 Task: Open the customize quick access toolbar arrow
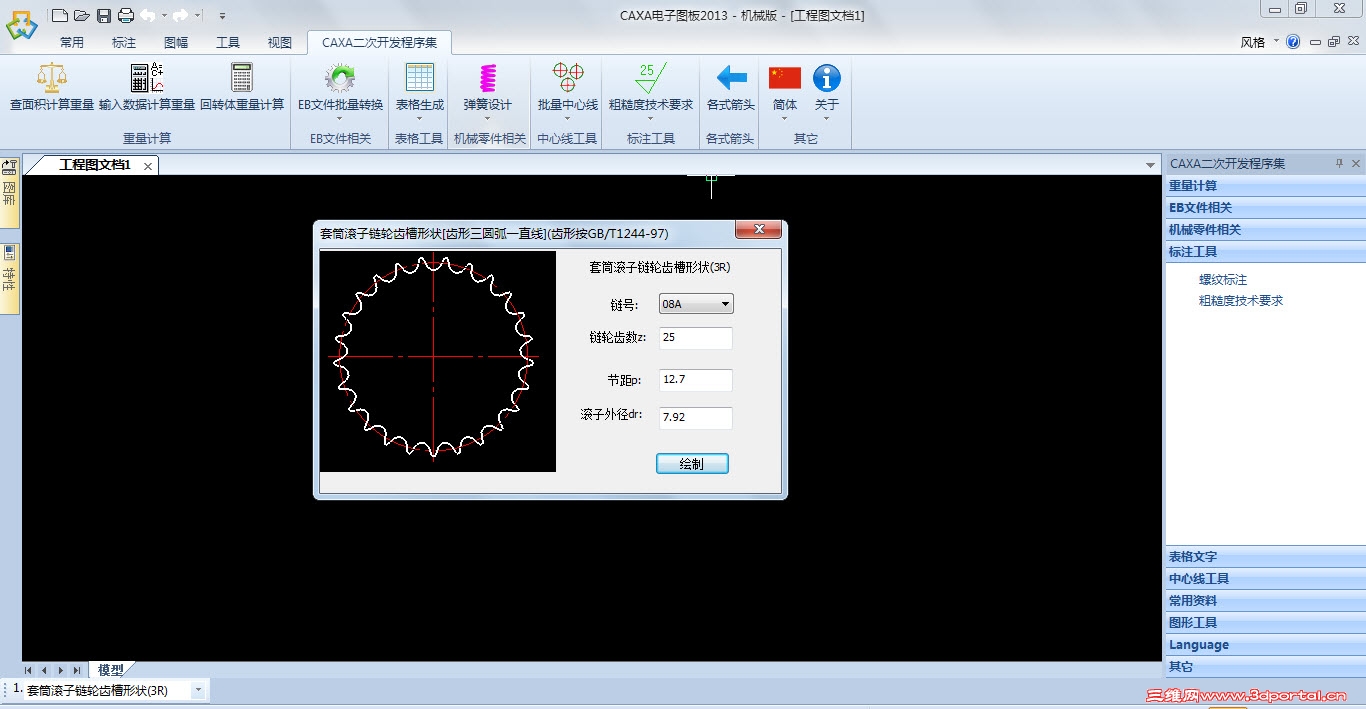(222, 16)
